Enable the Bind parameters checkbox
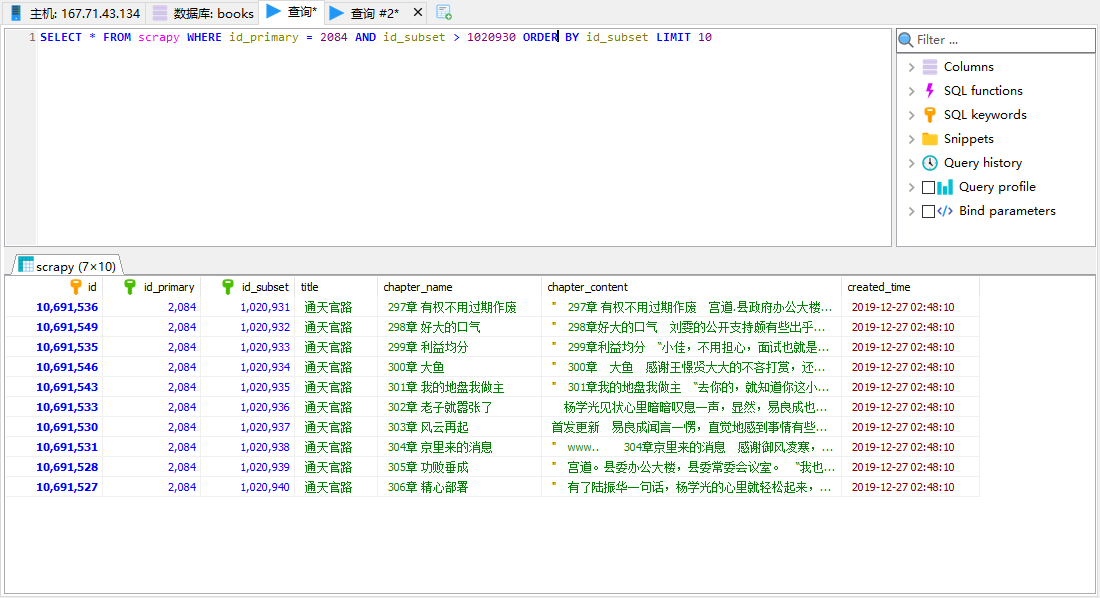This screenshot has width=1100, height=598. [x=928, y=211]
